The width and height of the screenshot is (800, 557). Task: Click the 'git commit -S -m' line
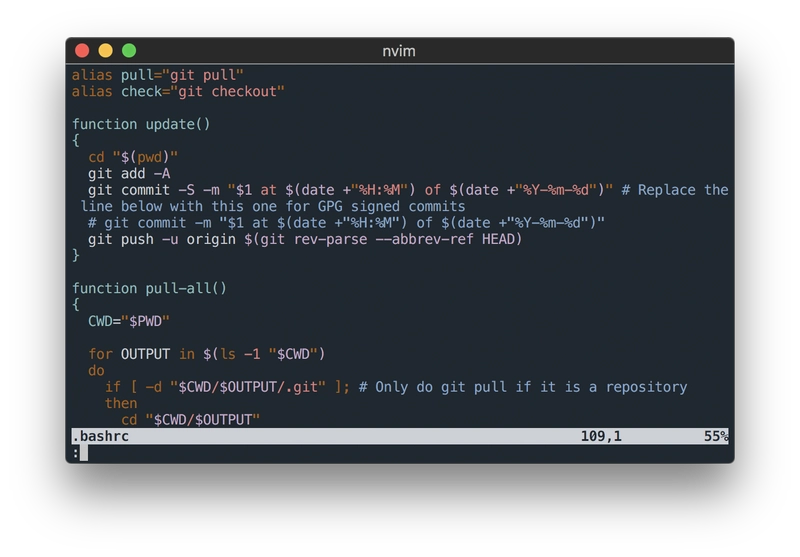[350, 190]
